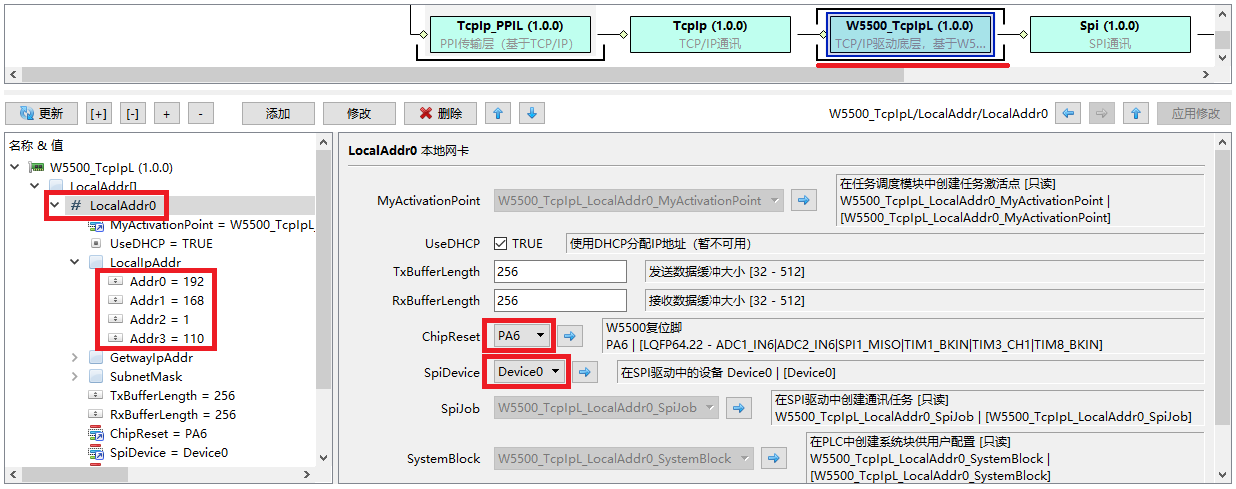1236x489 pixels.
Task: Select SpiDevice = Device0 tree item
Action: click(x=169, y=452)
